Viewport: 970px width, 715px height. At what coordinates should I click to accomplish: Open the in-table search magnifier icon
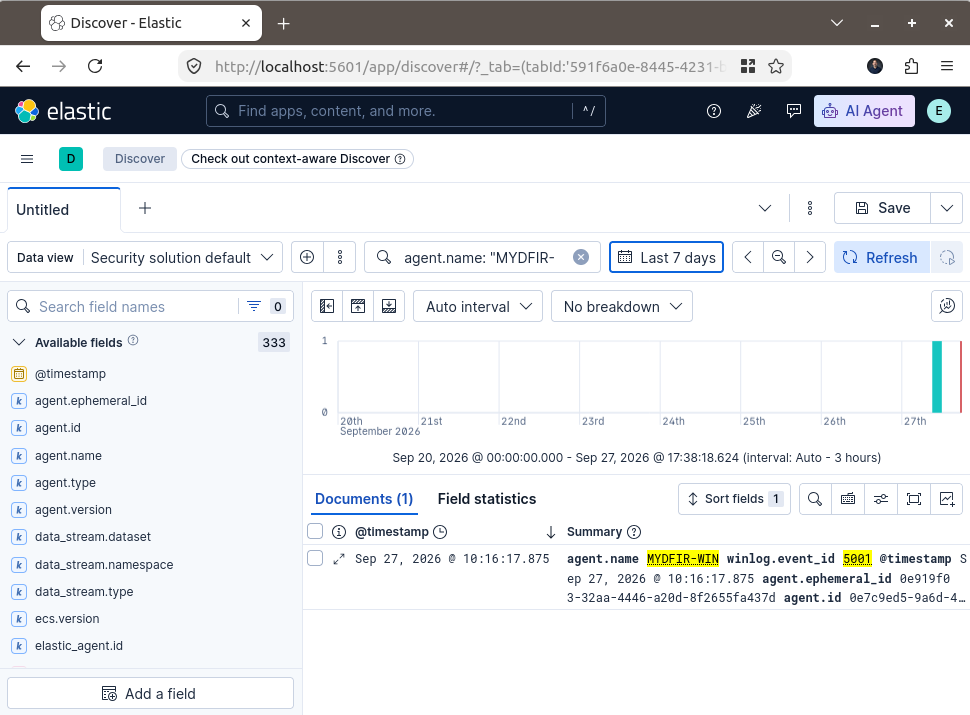click(815, 499)
